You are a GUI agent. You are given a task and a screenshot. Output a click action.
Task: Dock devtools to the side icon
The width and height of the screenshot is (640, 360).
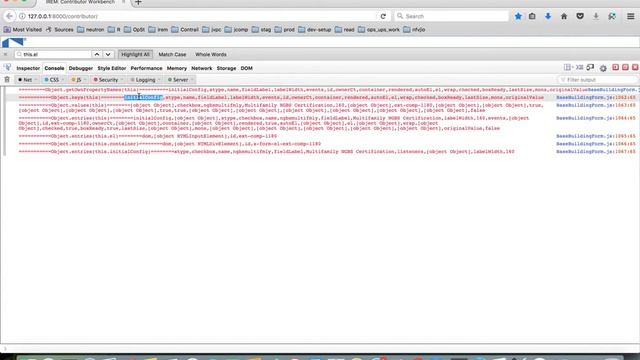coord(616,67)
